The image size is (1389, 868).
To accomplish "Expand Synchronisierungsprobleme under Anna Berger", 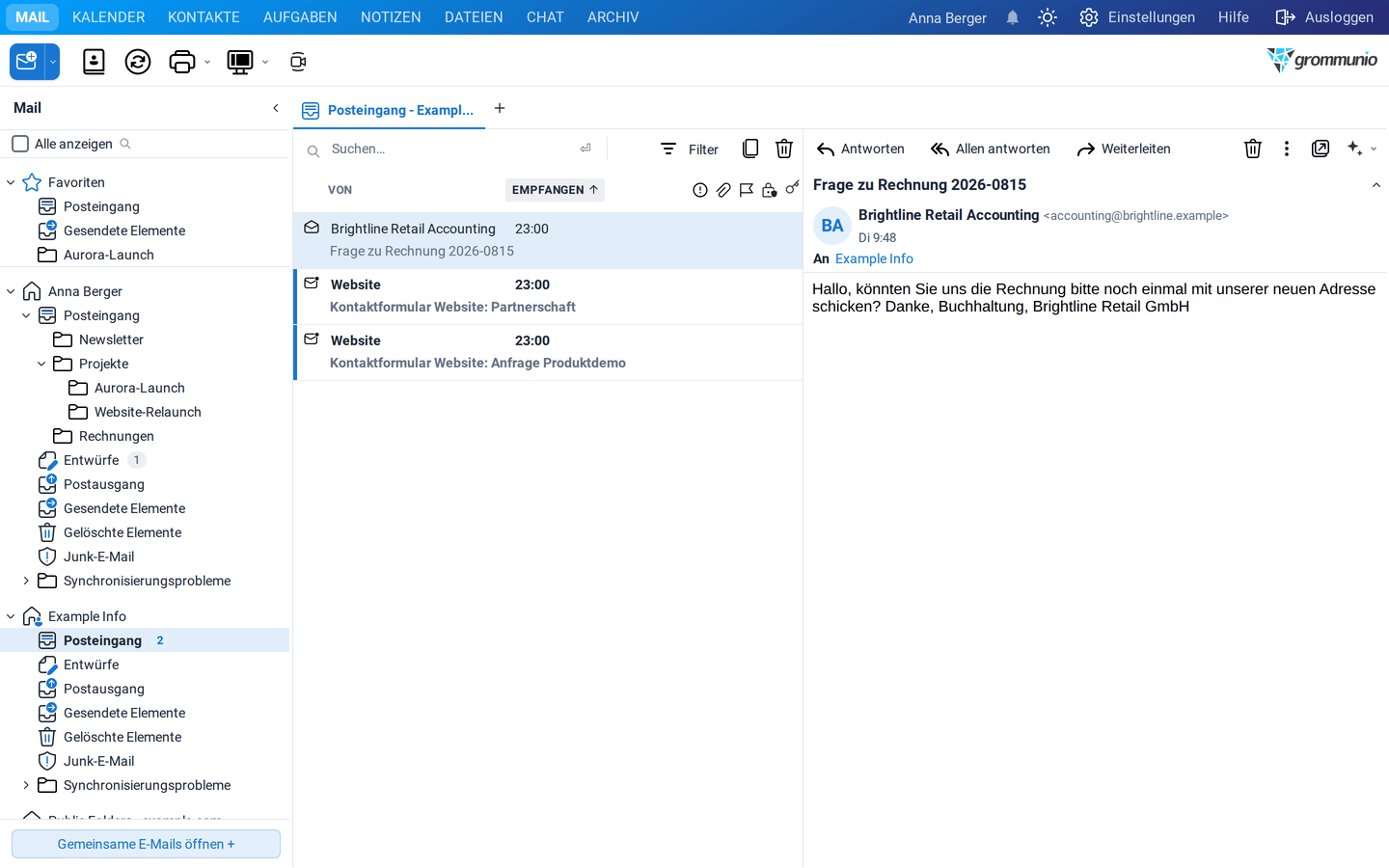I will (26, 581).
